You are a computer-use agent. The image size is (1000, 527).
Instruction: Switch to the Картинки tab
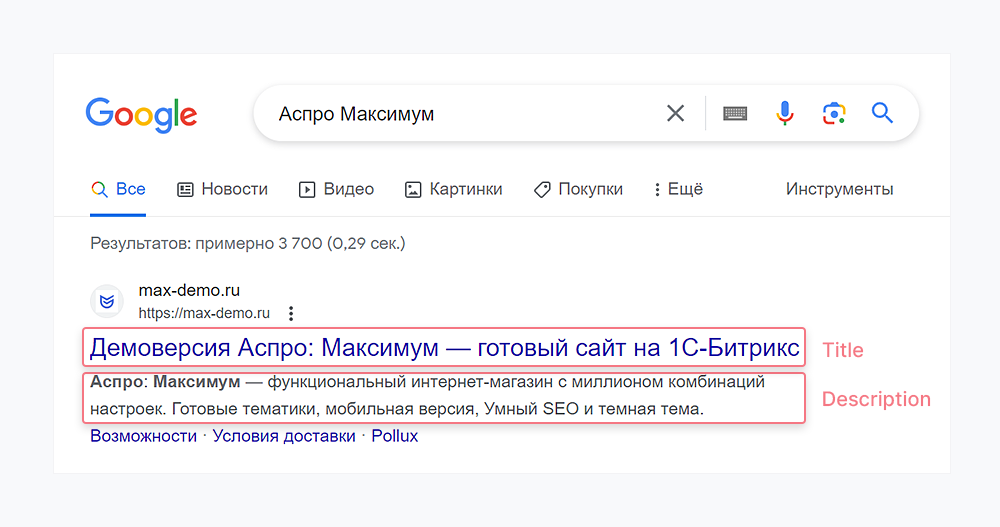pyautogui.click(x=453, y=189)
